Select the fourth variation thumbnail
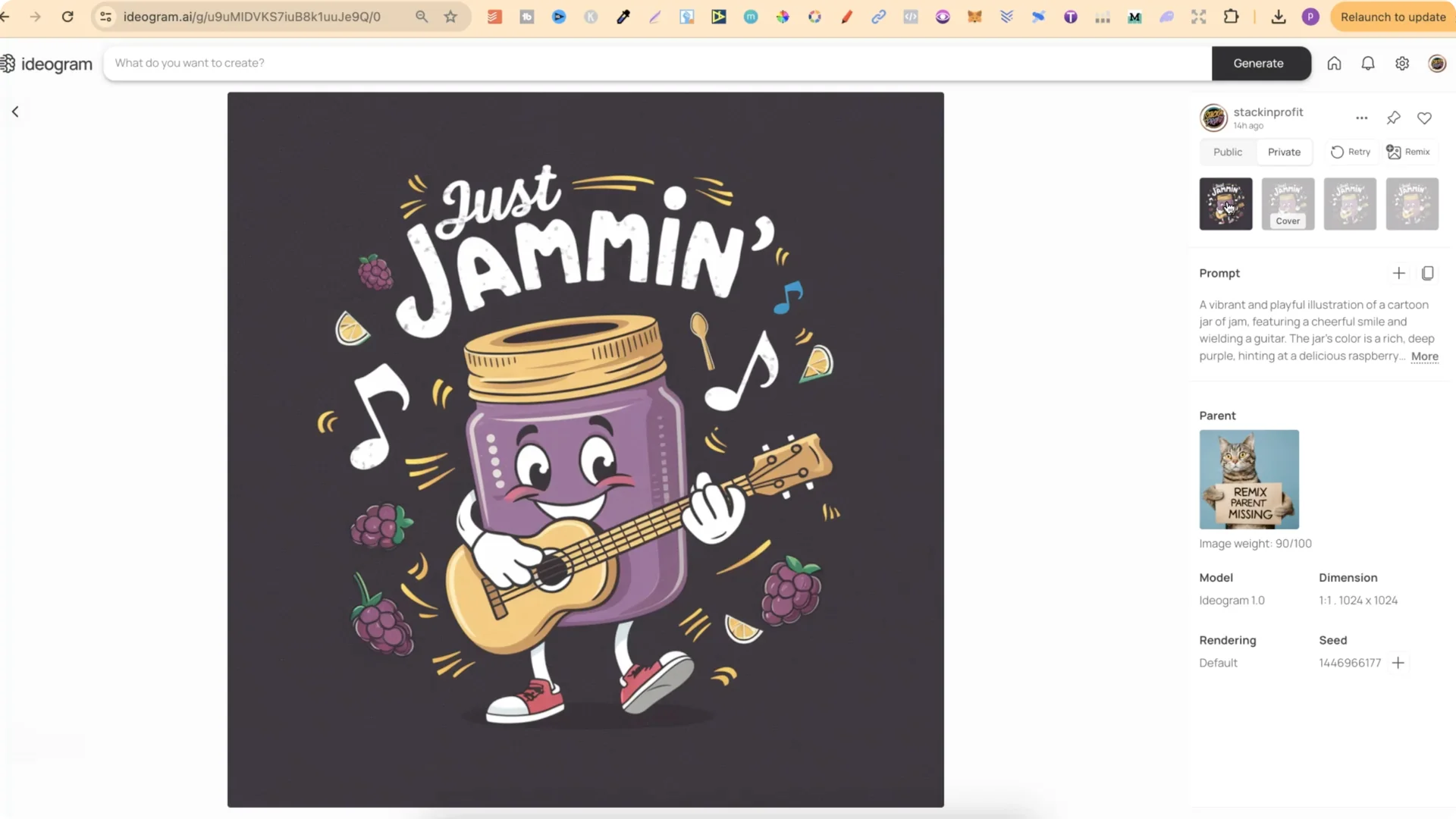The image size is (1456, 819). [1411, 203]
